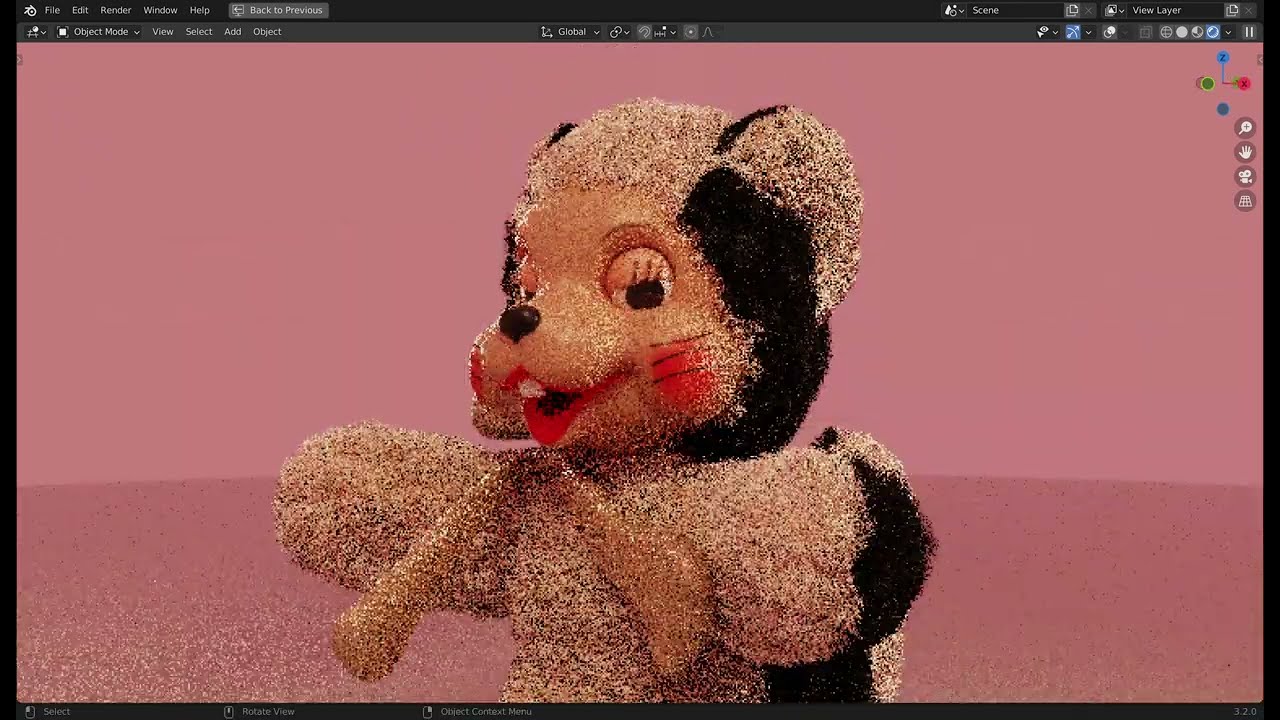The height and width of the screenshot is (720, 1280).
Task: Click the blue Z axis gizmo handle
Action: click(1223, 58)
